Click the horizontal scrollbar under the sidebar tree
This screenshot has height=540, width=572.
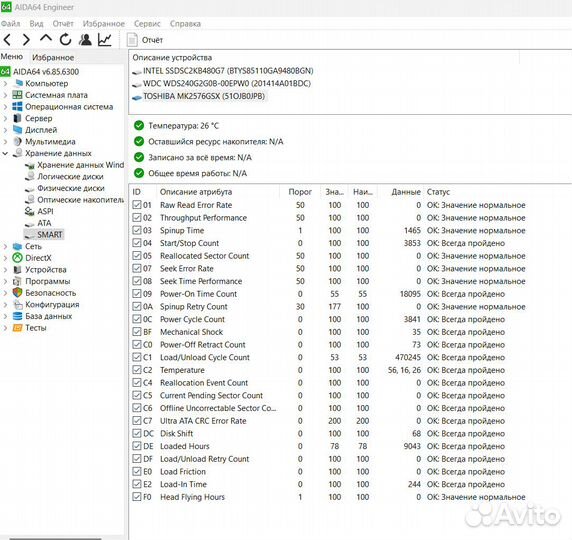click(55, 538)
